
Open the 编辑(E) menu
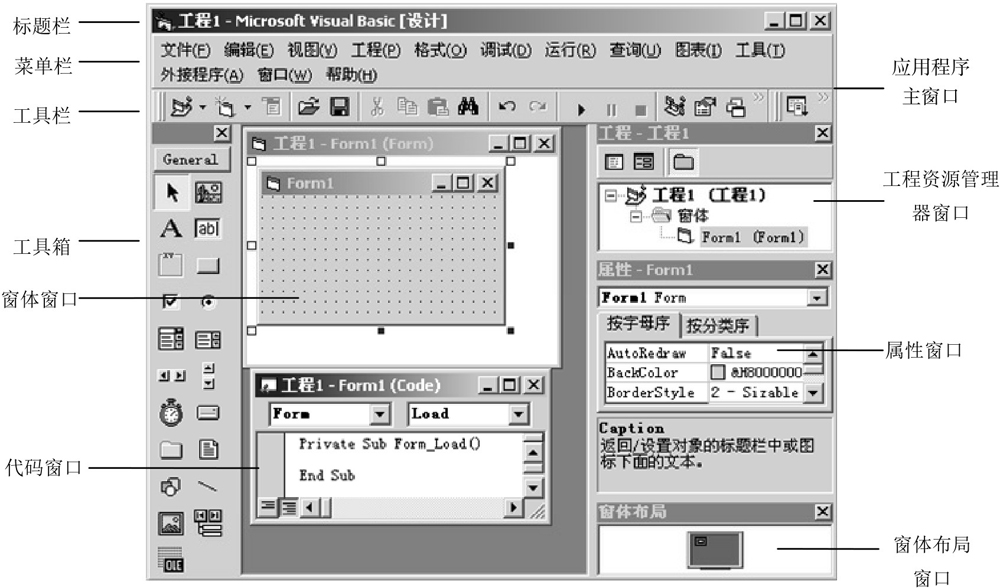point(249,50)
